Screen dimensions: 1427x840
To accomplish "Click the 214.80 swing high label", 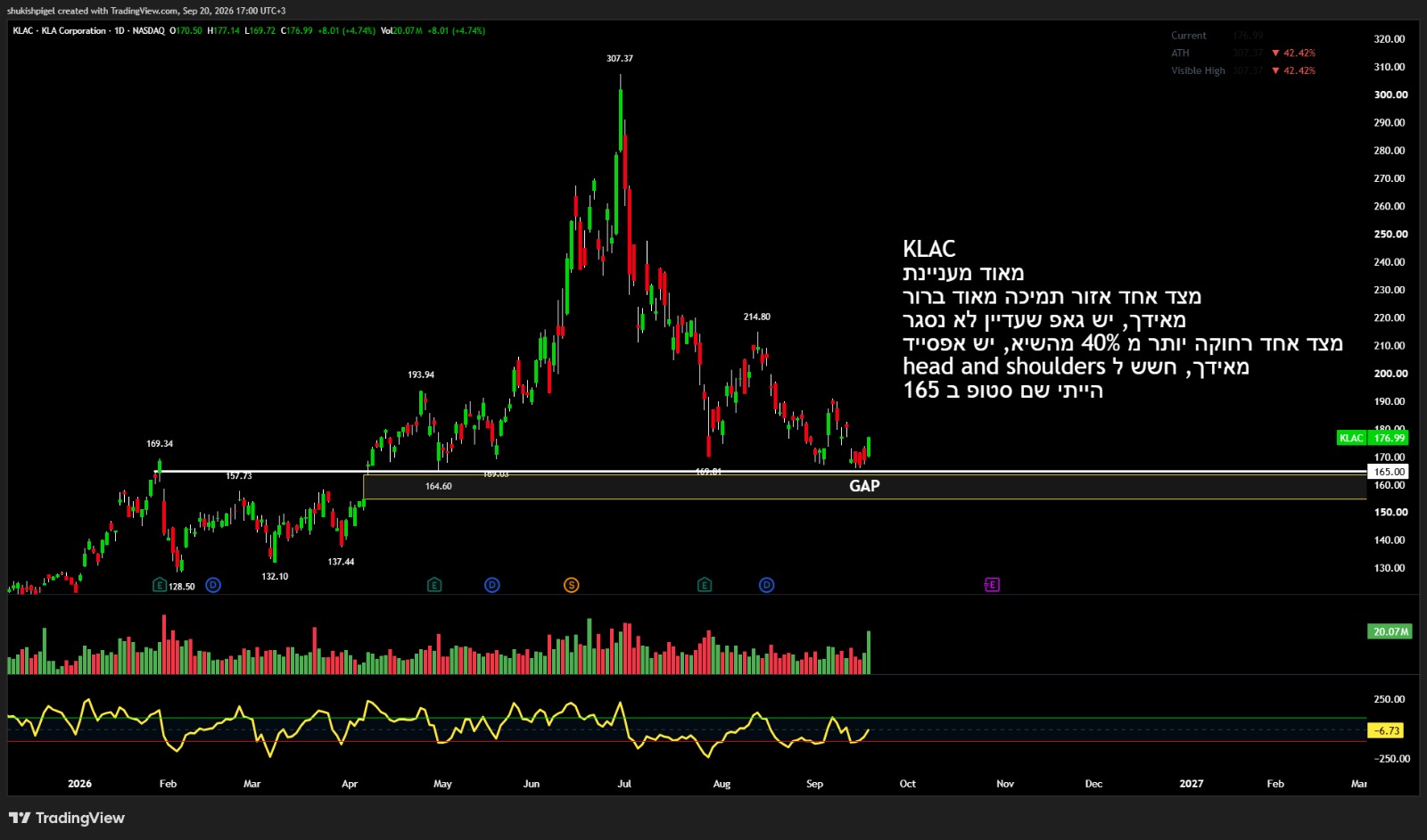I will coord(757,317).
